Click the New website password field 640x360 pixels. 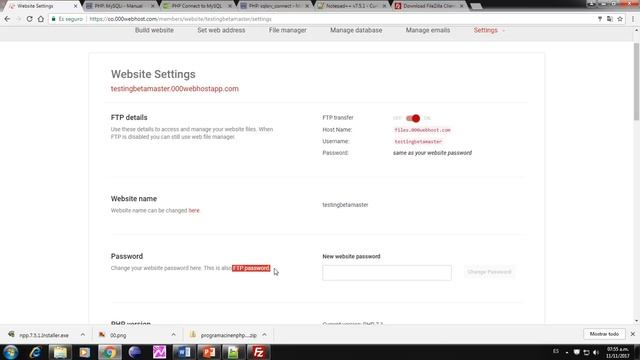[x=387, y=273]
